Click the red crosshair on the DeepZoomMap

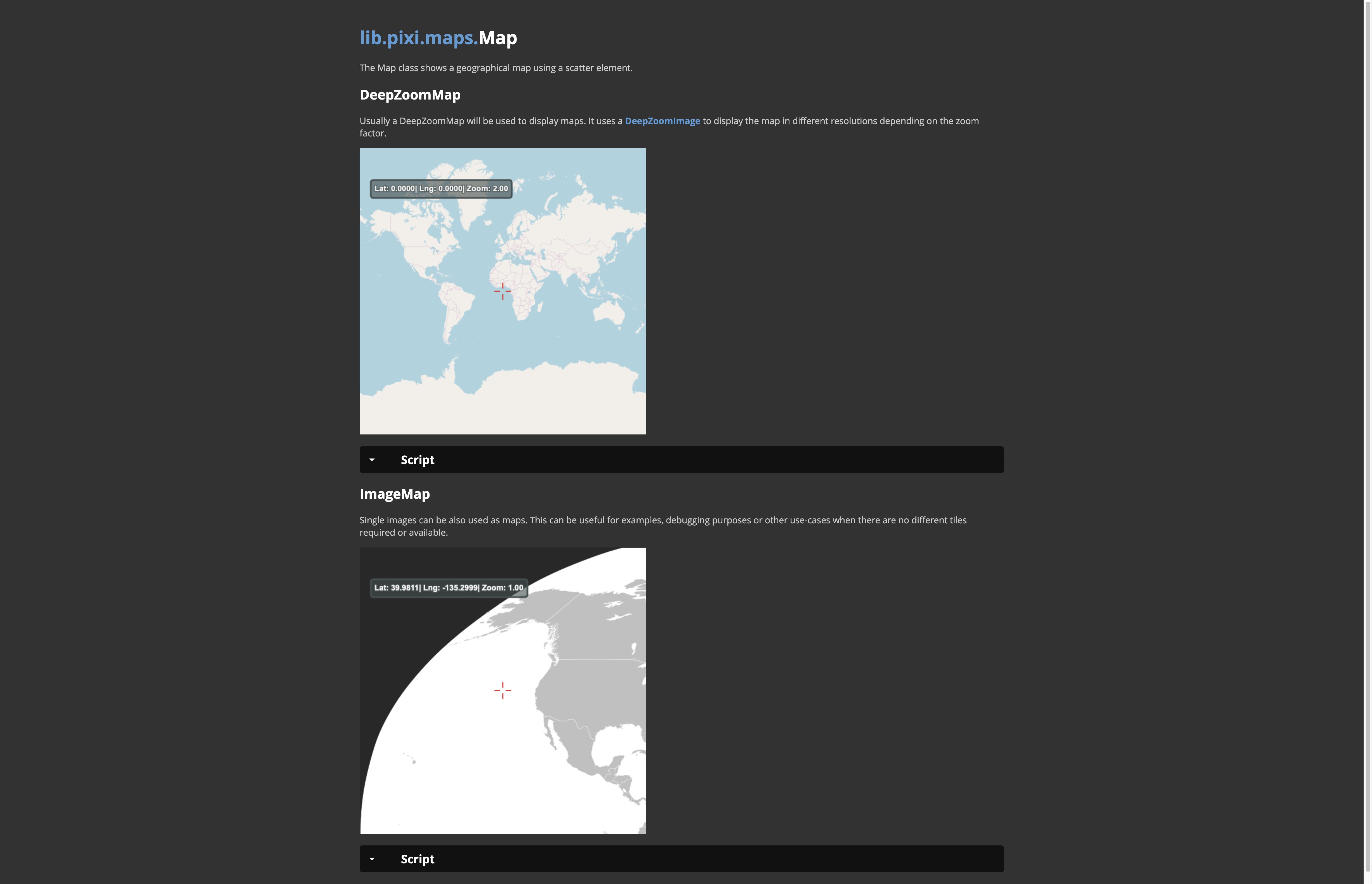click(x=502, y=291)
